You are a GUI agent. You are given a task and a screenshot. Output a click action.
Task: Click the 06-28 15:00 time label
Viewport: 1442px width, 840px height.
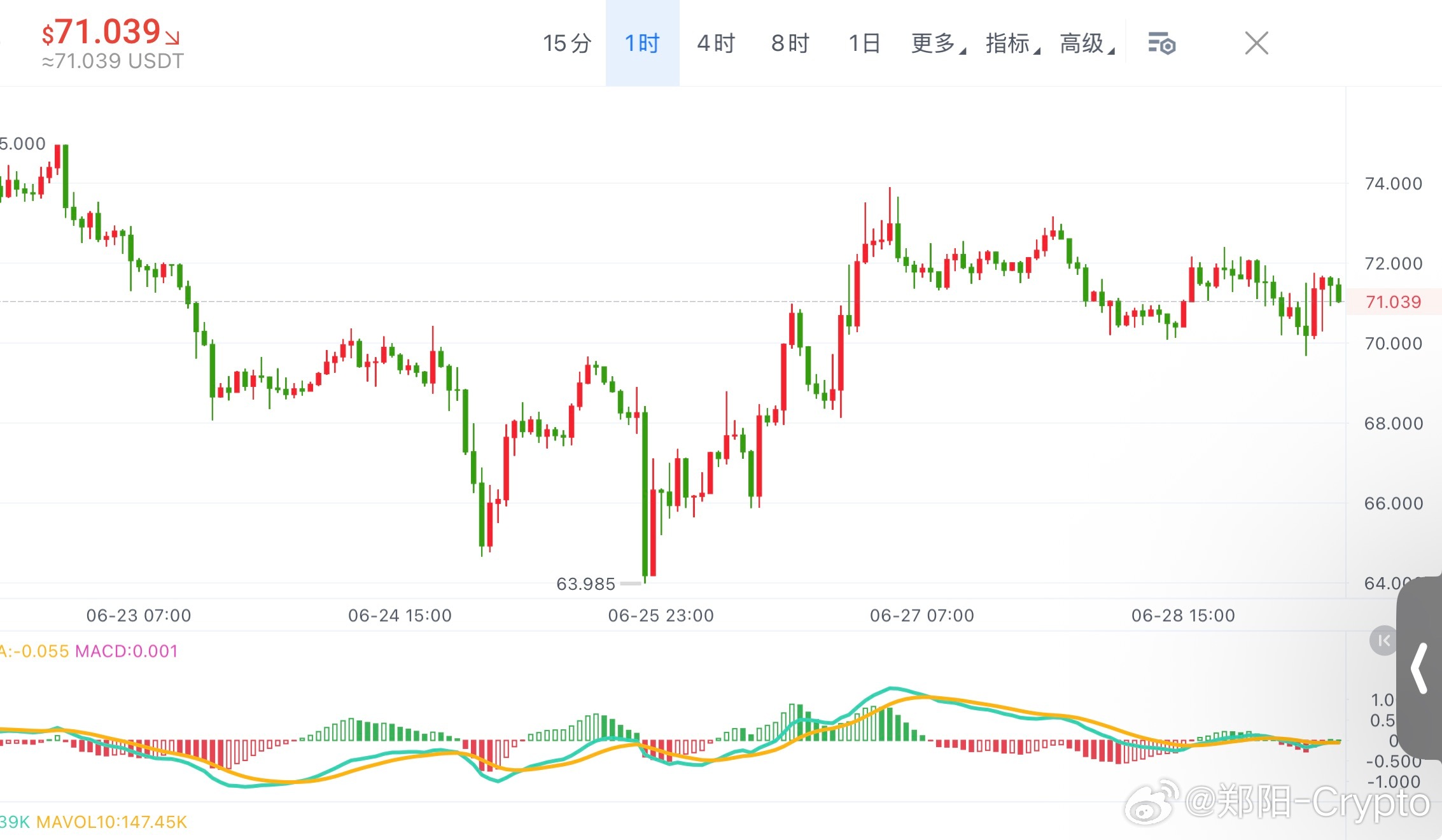(1183, 615)
